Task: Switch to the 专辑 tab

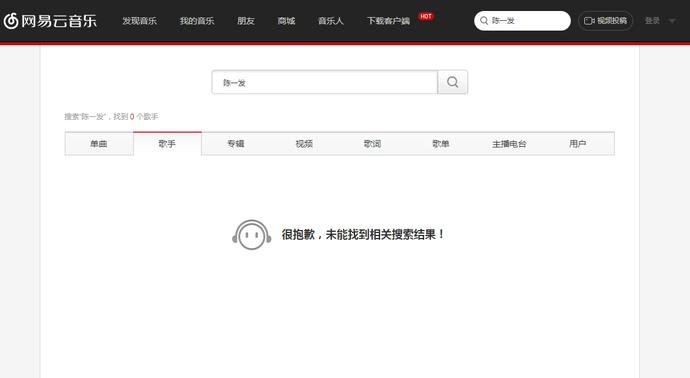Action: click(x=236, y=144)
